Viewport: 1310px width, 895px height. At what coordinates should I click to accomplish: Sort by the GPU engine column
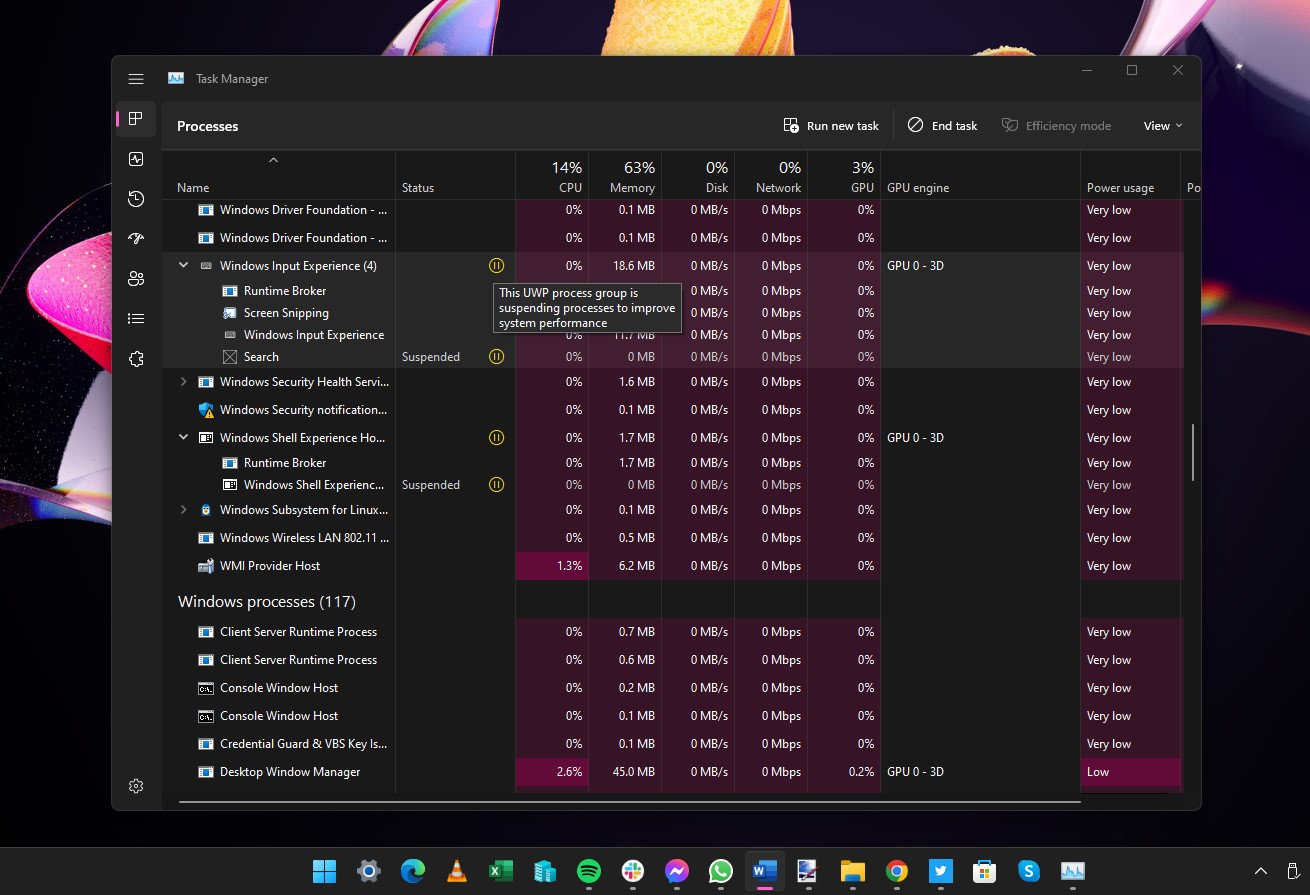[980, 175]
